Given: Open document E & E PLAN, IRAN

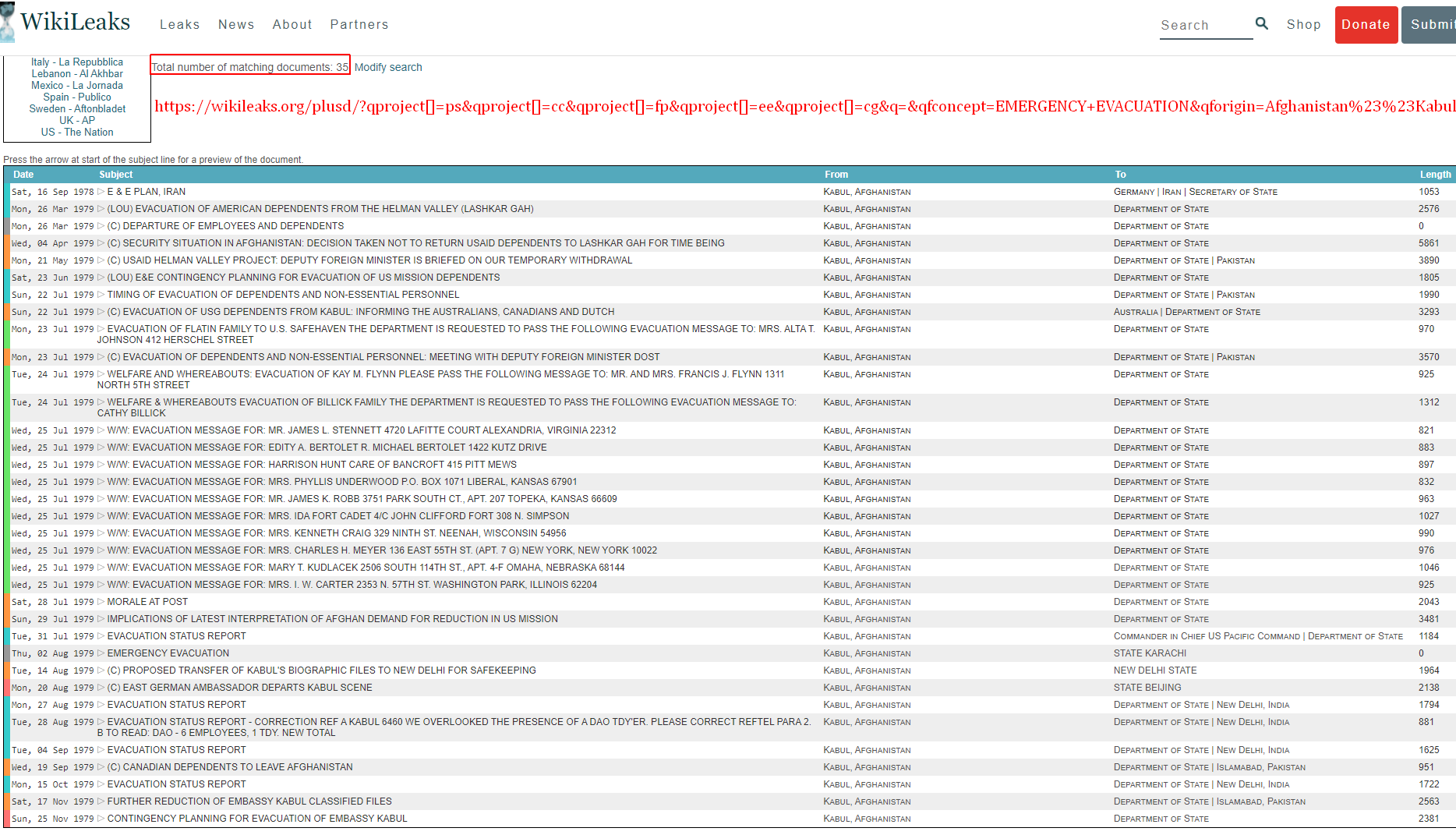Looking at the screenshot, I should click(x=147, y=192).
